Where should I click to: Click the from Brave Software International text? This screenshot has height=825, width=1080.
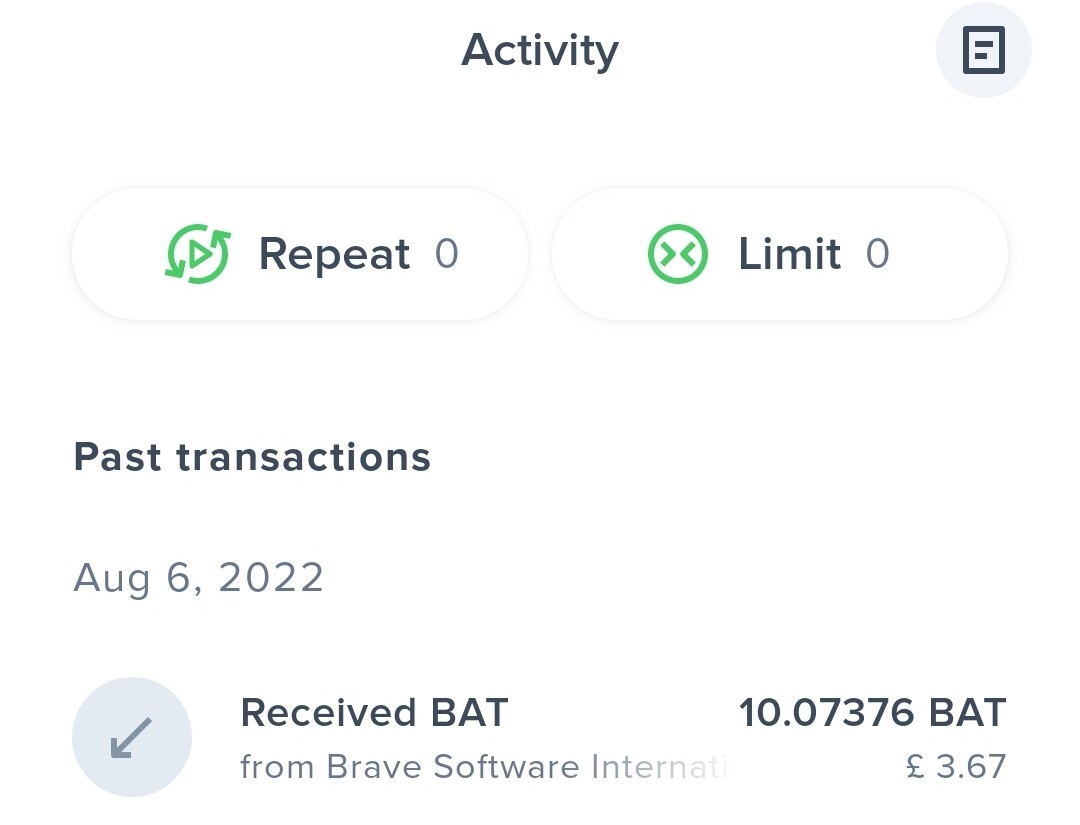486,768
